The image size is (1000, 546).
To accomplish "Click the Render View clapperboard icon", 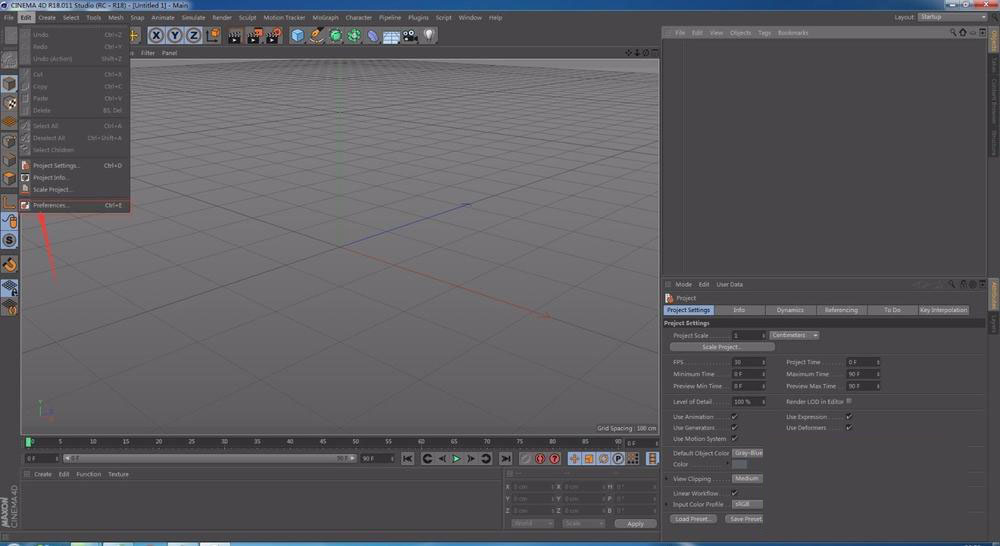I will pos(235,36).
